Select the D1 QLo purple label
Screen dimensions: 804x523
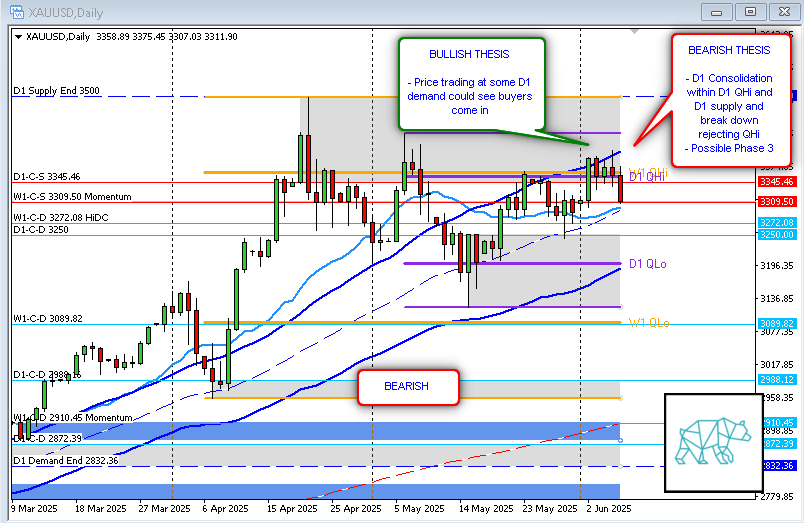tap(648, 263)
